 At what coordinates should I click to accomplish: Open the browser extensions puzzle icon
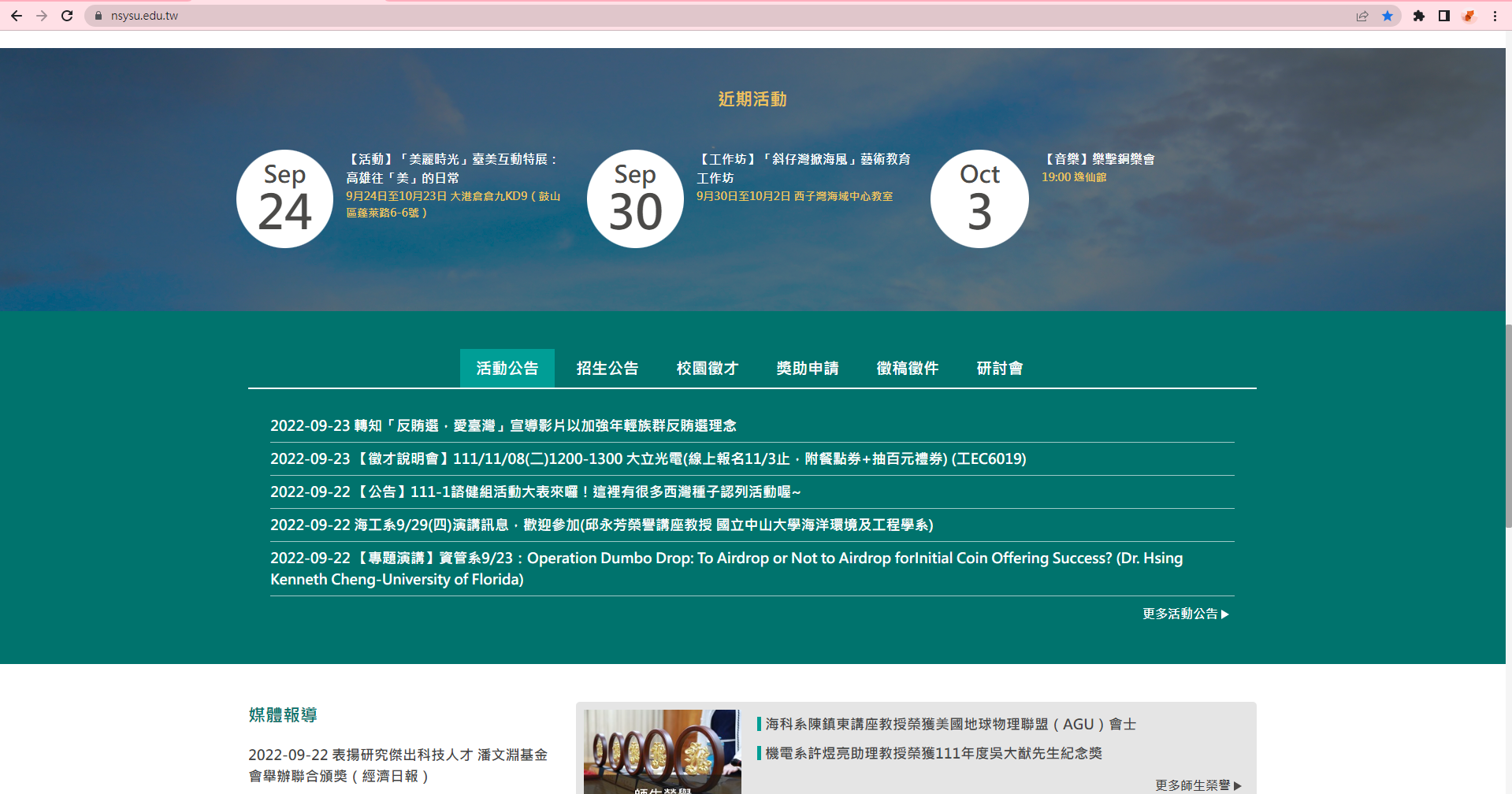point(1419,16)
